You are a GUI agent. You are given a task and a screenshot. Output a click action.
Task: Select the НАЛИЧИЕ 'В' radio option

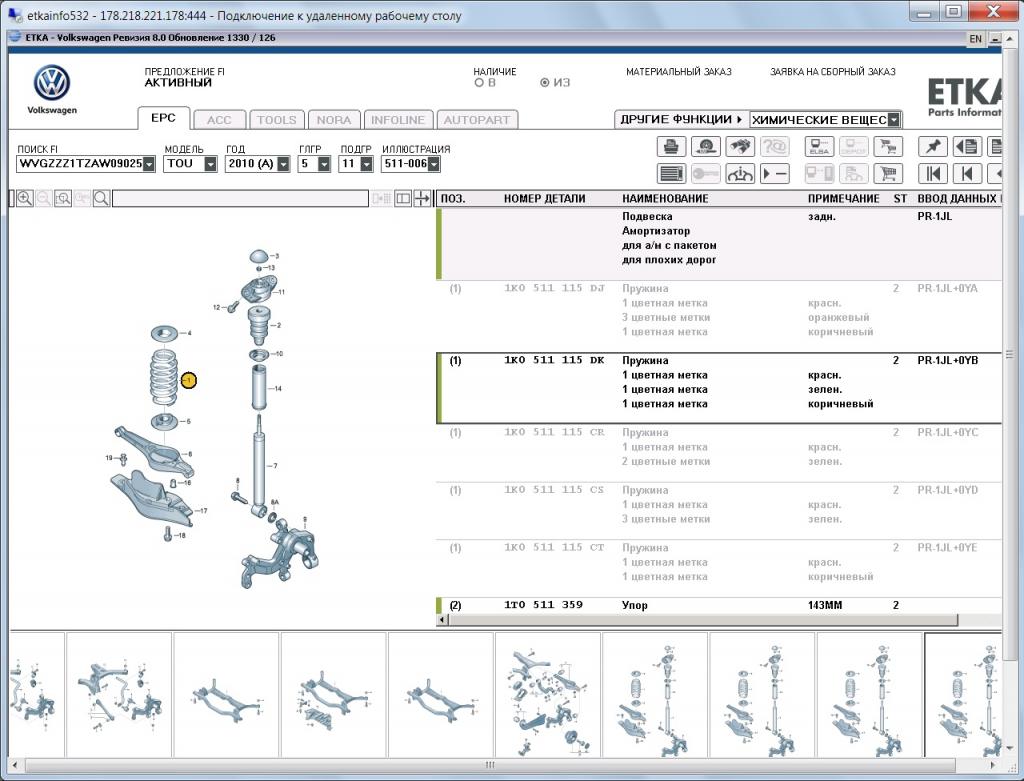(479, 83)
